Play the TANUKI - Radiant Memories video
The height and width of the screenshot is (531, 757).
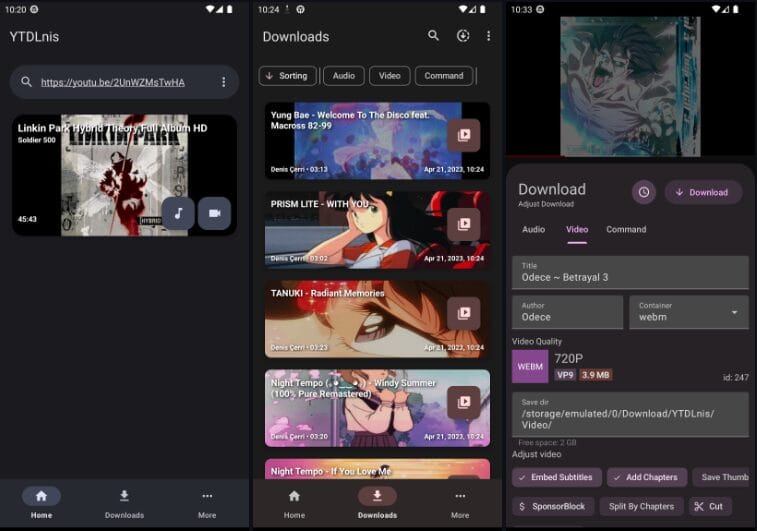pyautogui.click(x=463, y=313)
